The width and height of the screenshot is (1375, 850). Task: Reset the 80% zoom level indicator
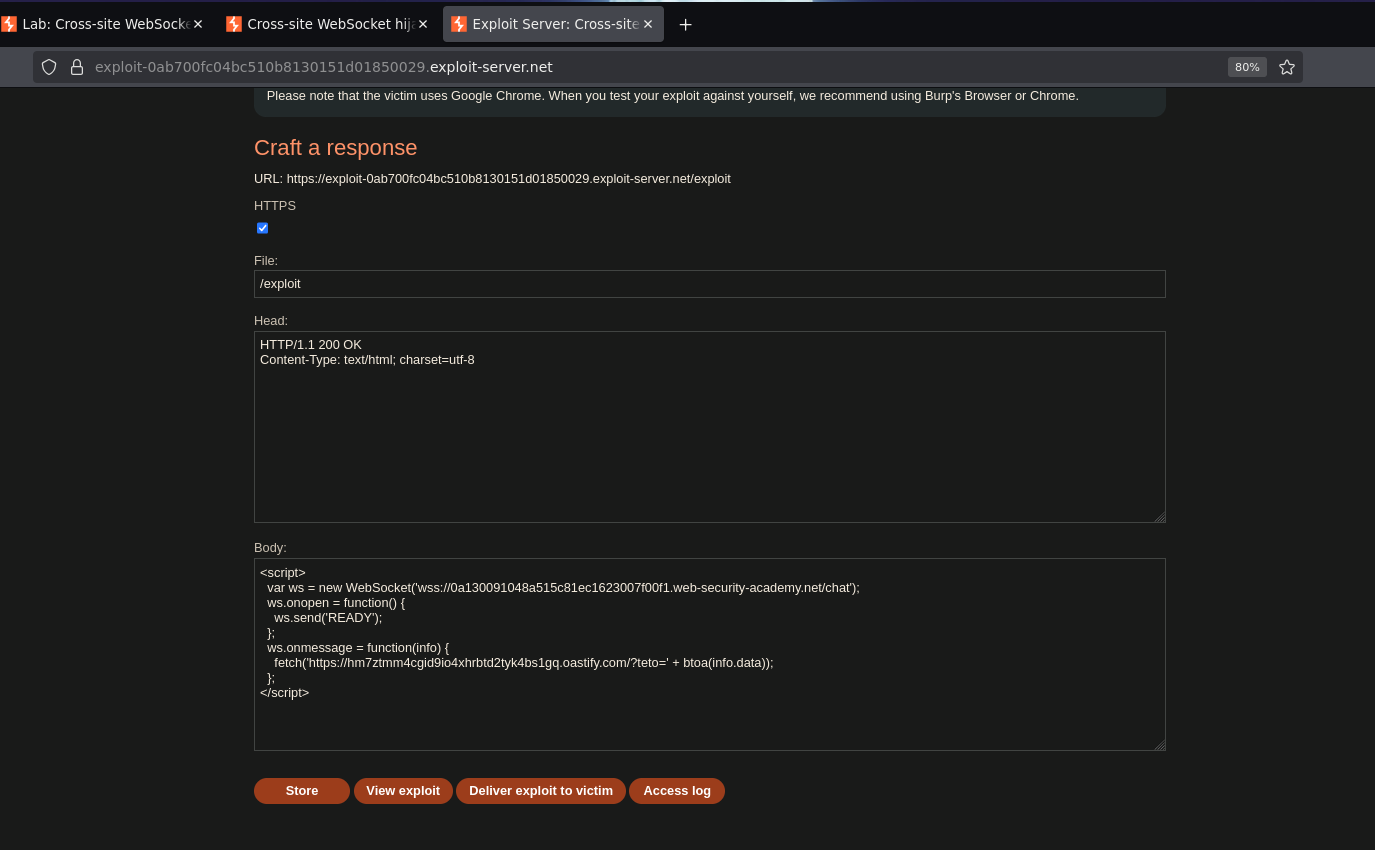1247,67
